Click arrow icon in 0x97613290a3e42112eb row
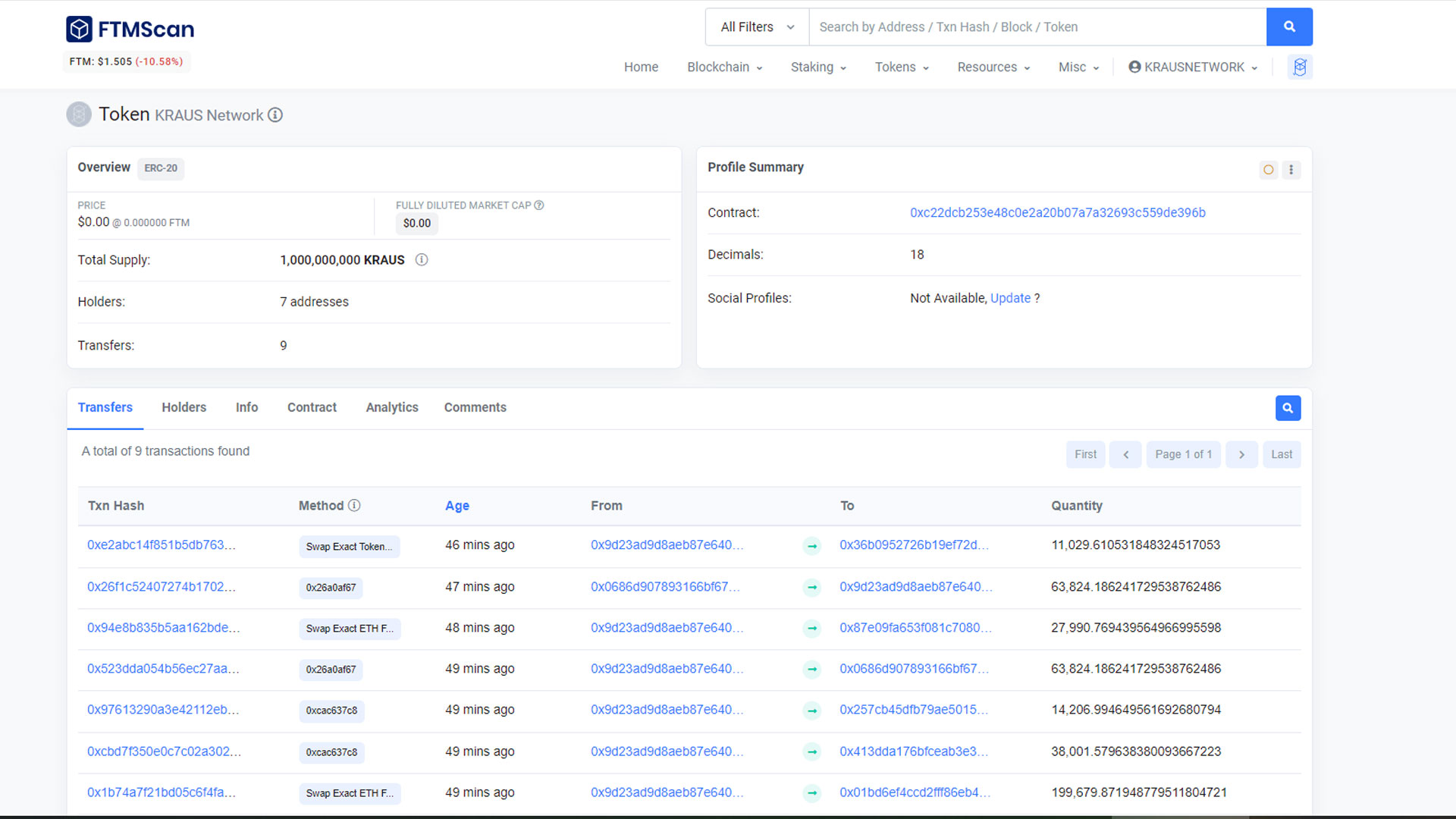This screenshot has width=1456, height=819. coord(812,711)
